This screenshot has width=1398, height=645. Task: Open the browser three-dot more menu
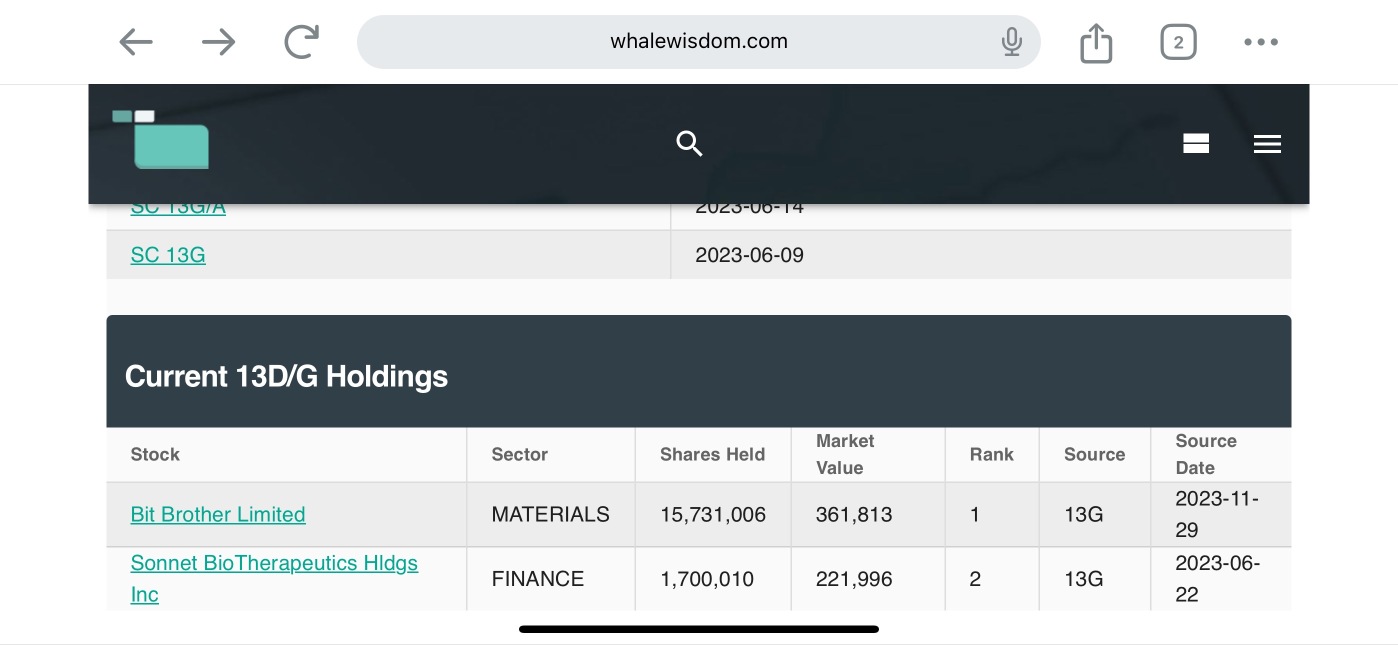pos(1261,42)
